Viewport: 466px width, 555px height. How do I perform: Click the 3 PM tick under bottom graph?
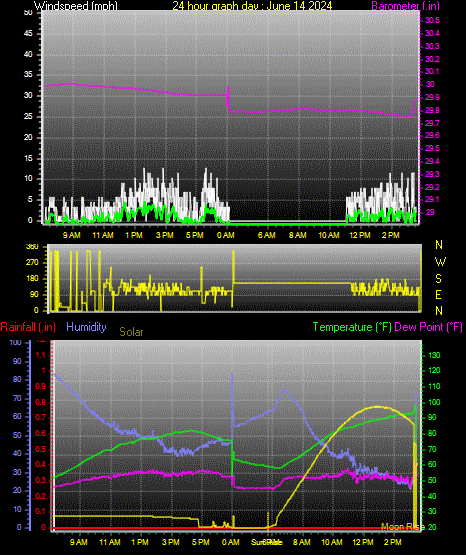(x=171, y=542)
